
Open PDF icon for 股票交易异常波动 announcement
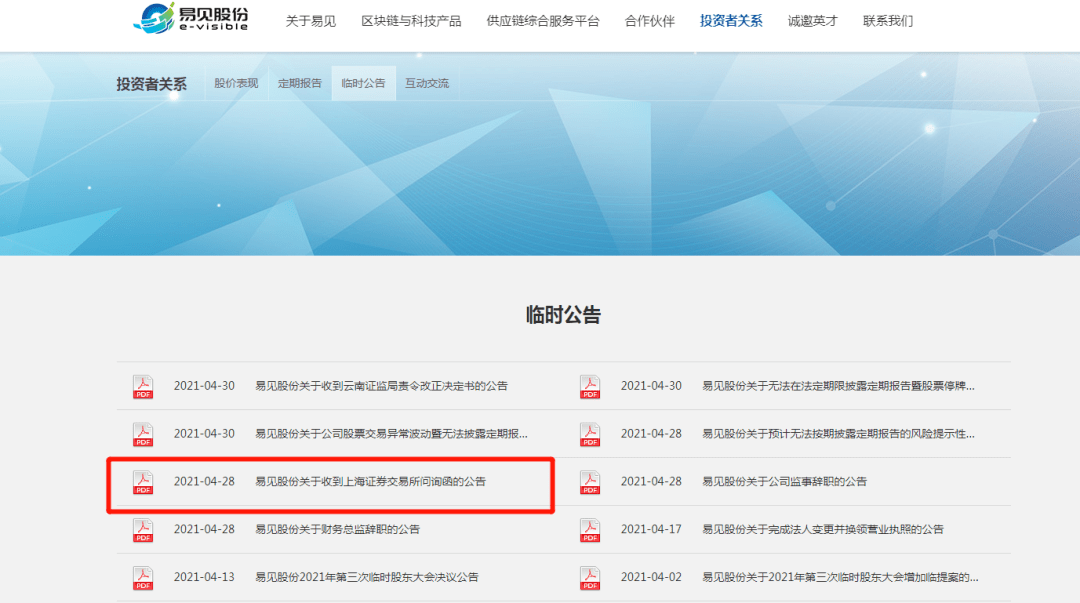tap(143, 434)
